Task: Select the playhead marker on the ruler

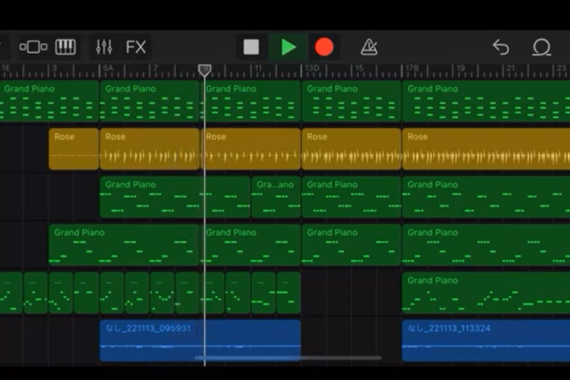Action: 205,70
